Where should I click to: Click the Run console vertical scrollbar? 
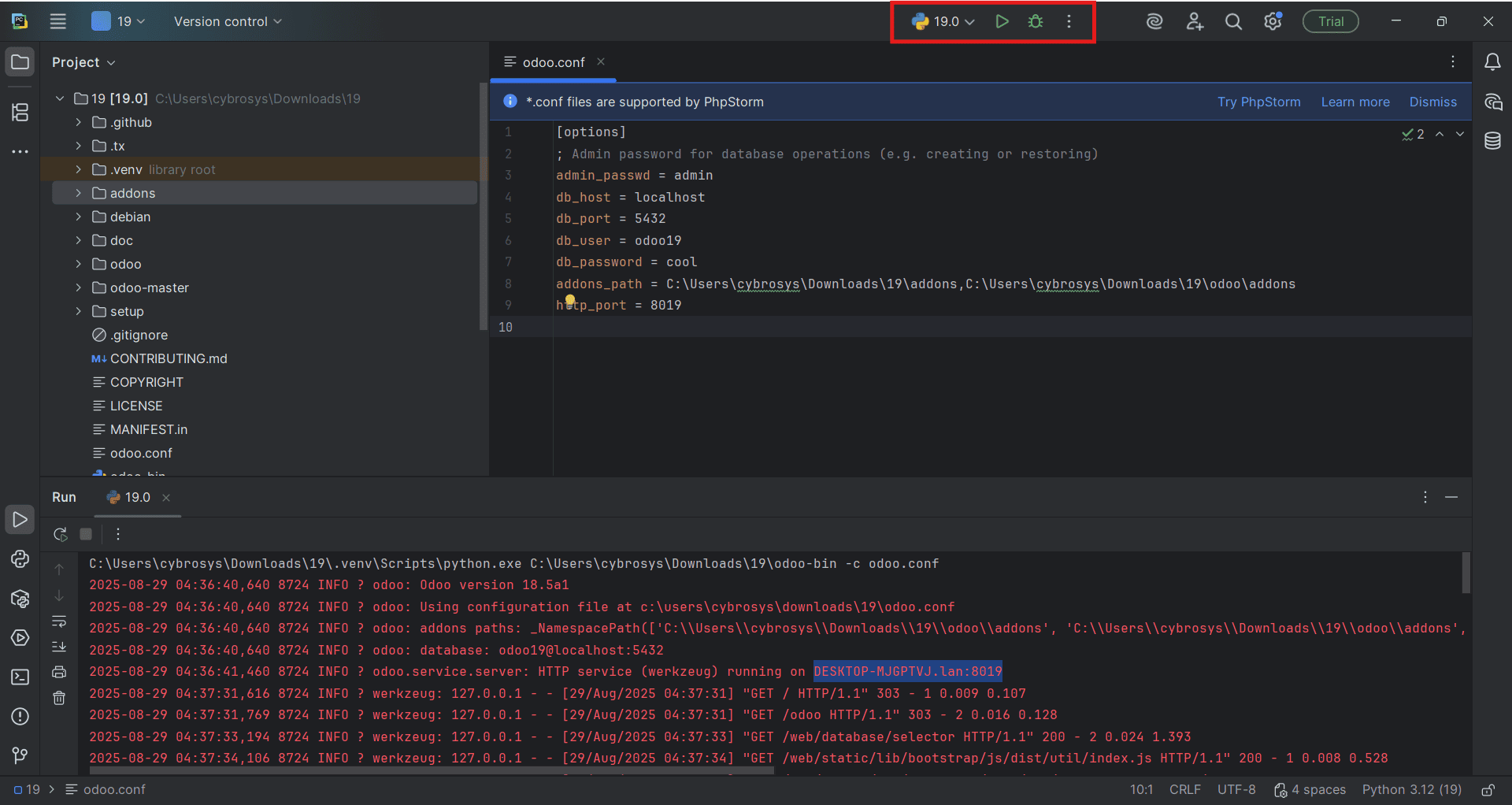[x=1466, y=573]
